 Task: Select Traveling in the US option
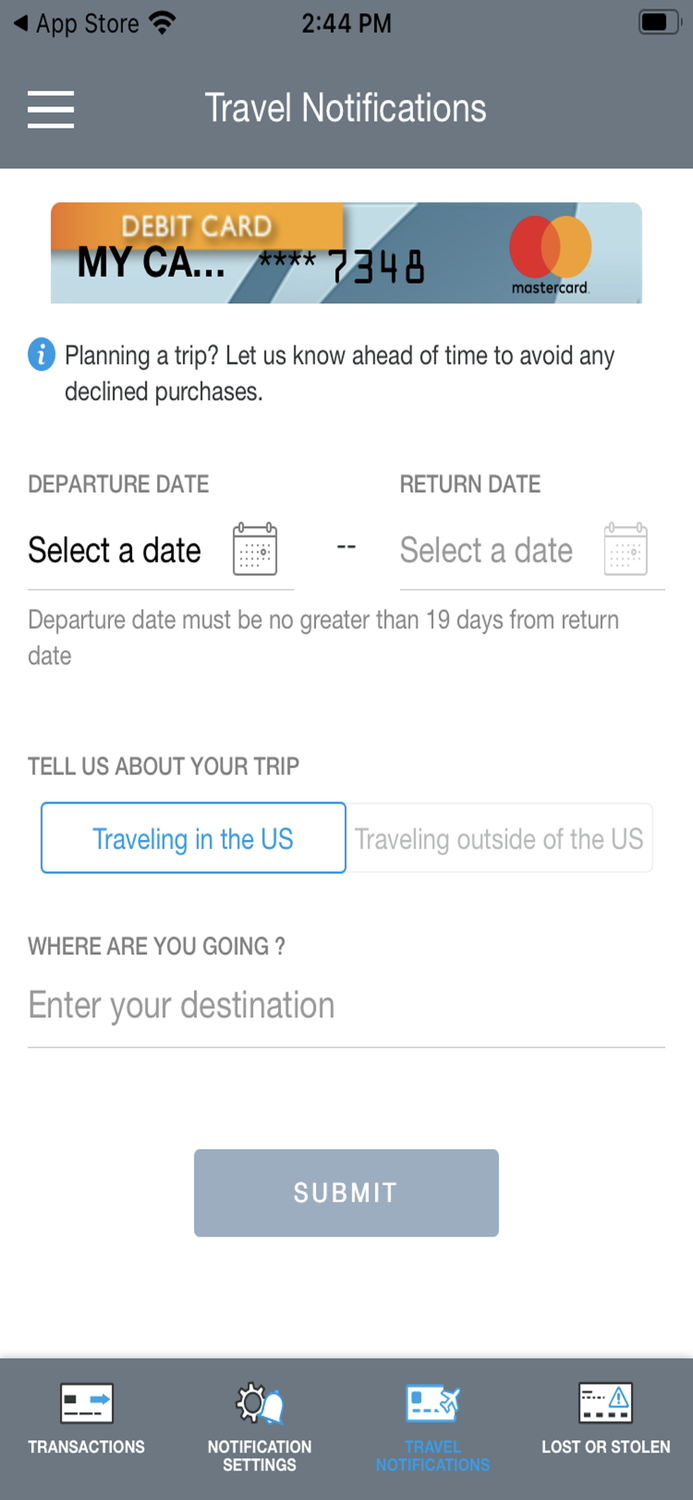coord(193,838)
